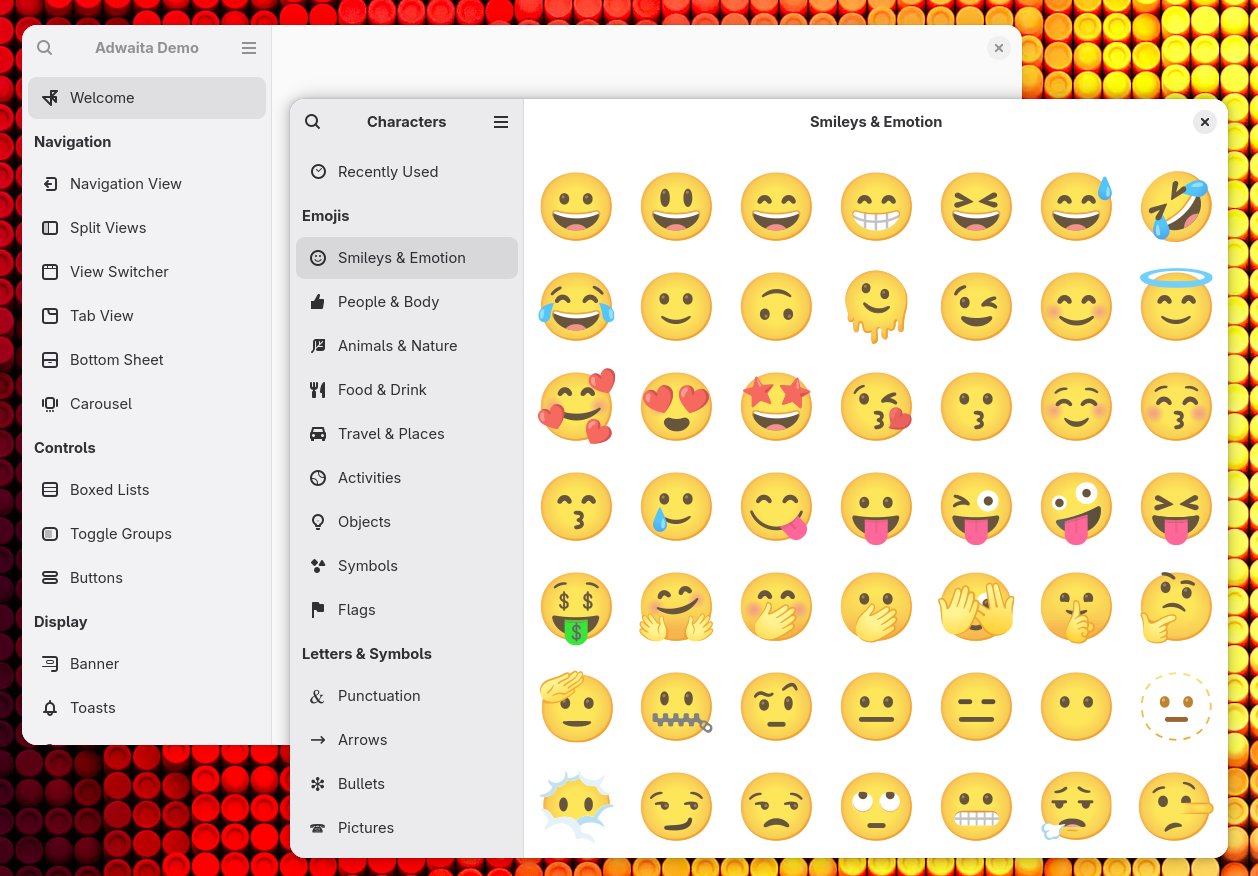Open the Boxed Lists page
1258x876 pixels.
coord(109,490)
